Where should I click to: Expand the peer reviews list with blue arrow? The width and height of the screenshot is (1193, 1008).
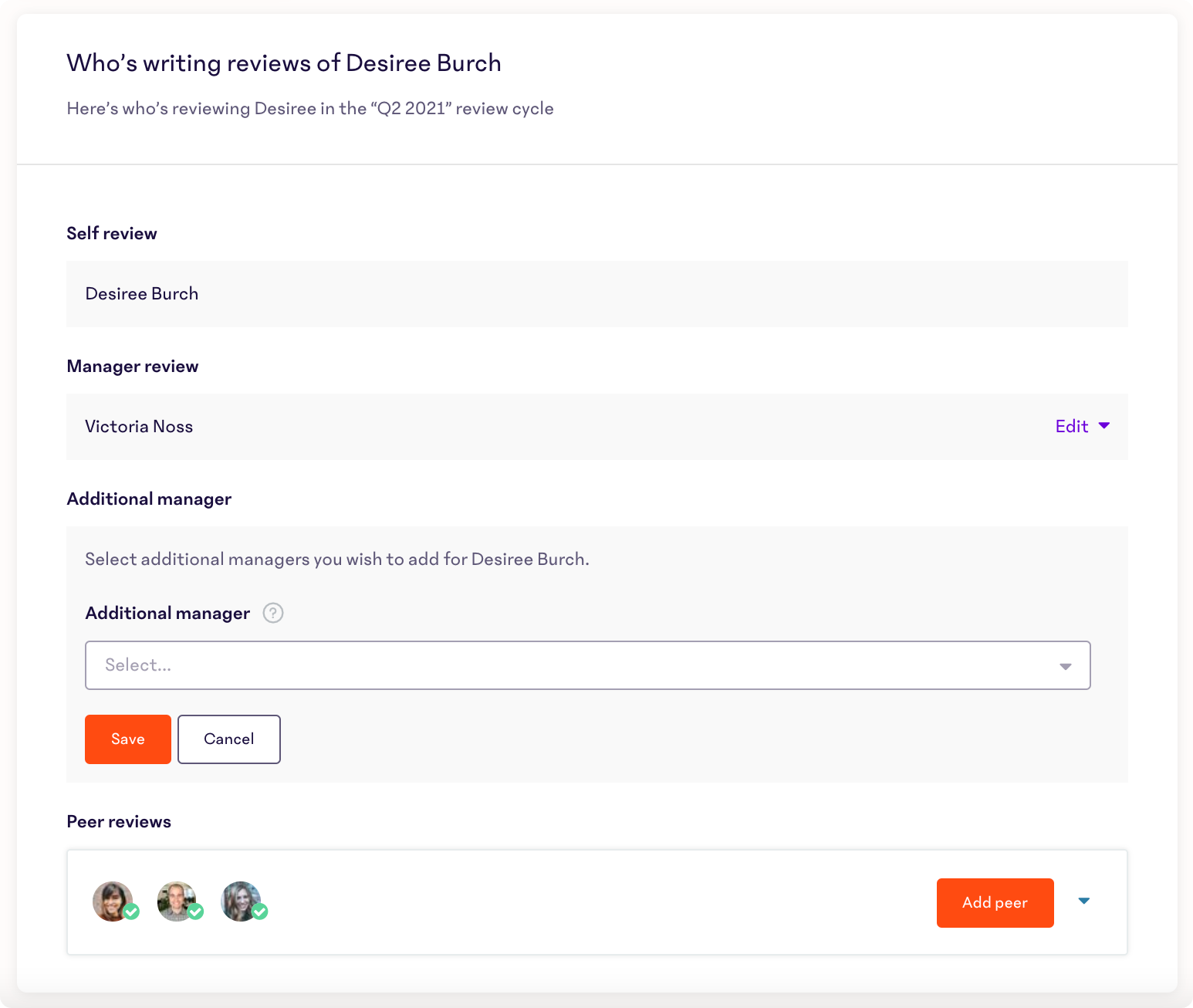coord(1084,901)
